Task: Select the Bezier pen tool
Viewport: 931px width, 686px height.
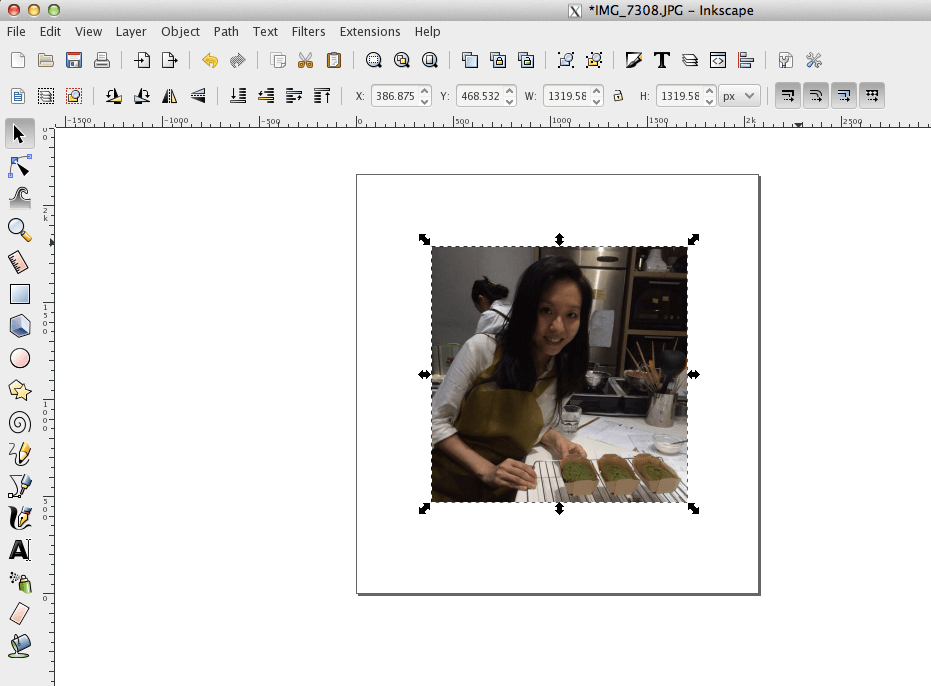Action: tap(20, 486)
